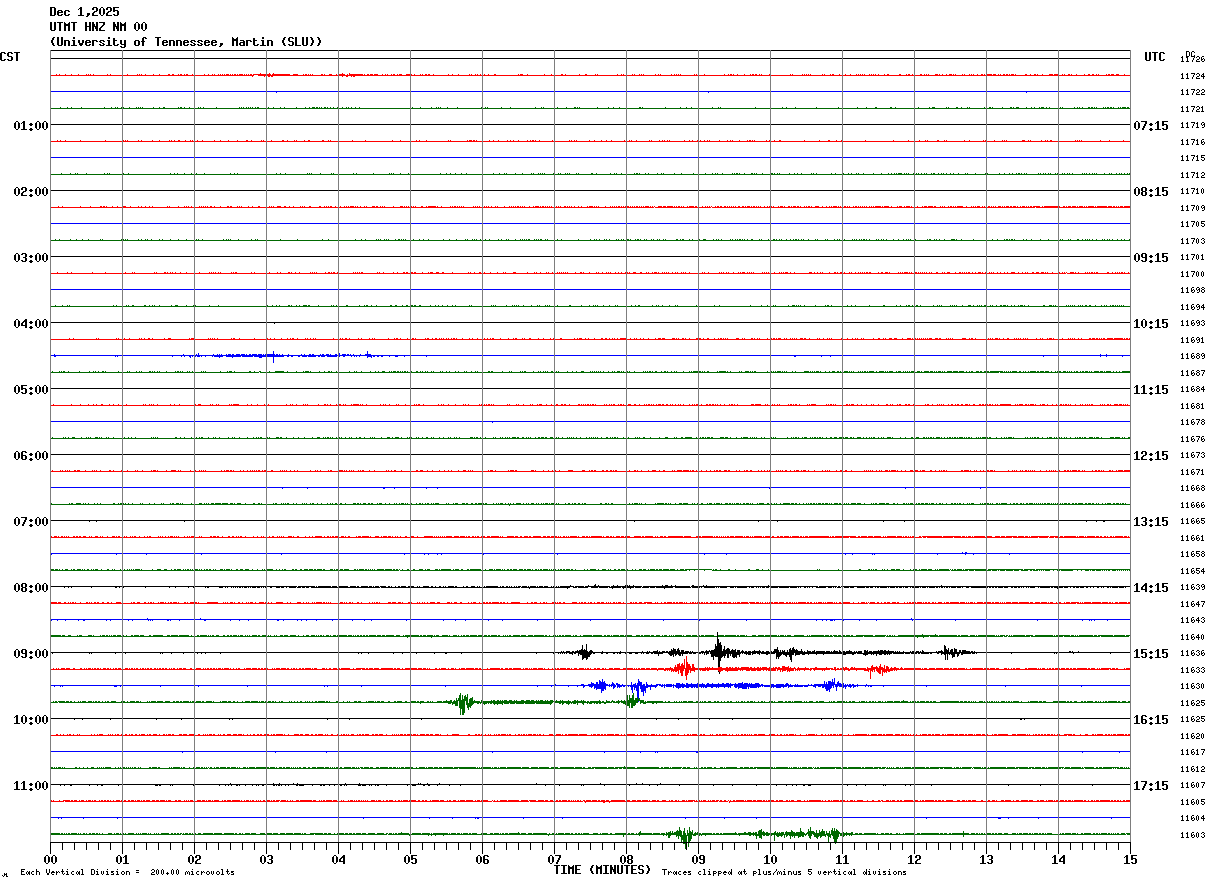Click minute tick label '01' on time axis
This screenshot has height=886, width=1210.
[x=122, y=860]
